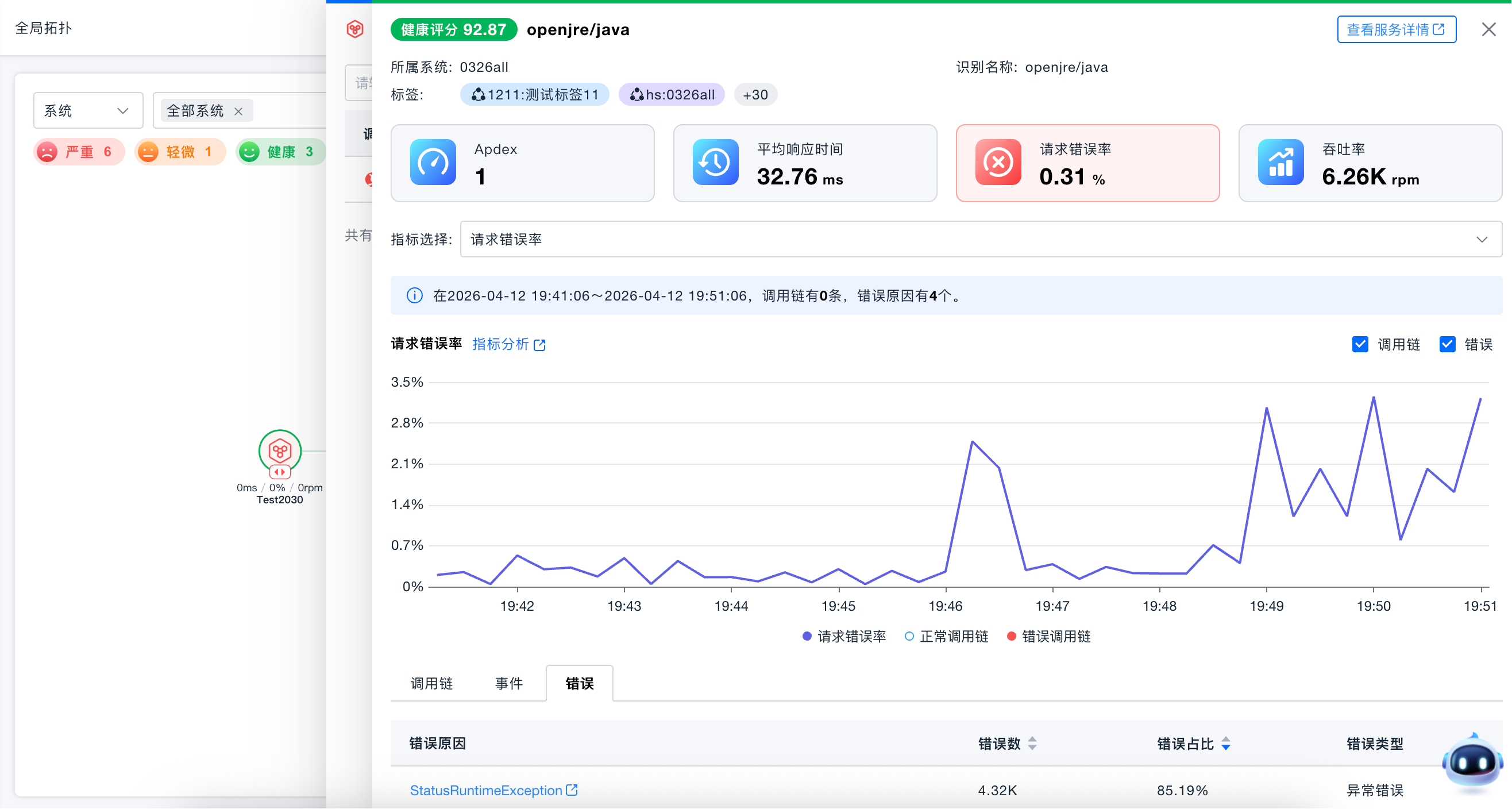Viewport: 1512px width, 809px height.
Task: Click the 85.19% error ratio cell
Action: [x=1182, y=790]
